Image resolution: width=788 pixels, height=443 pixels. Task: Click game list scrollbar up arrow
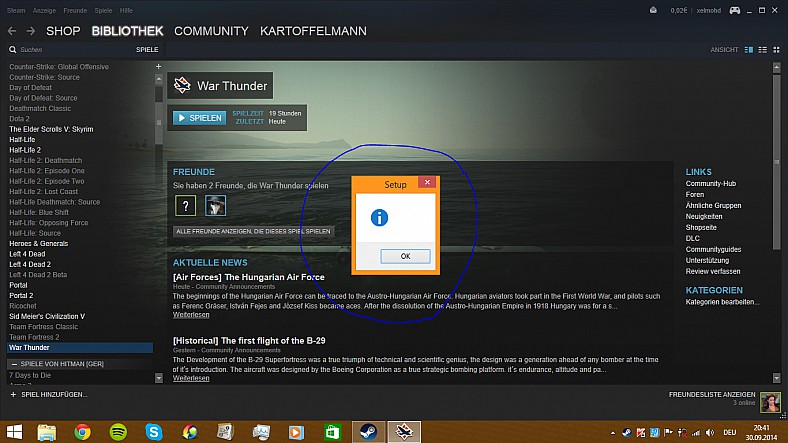coord(159,78)
